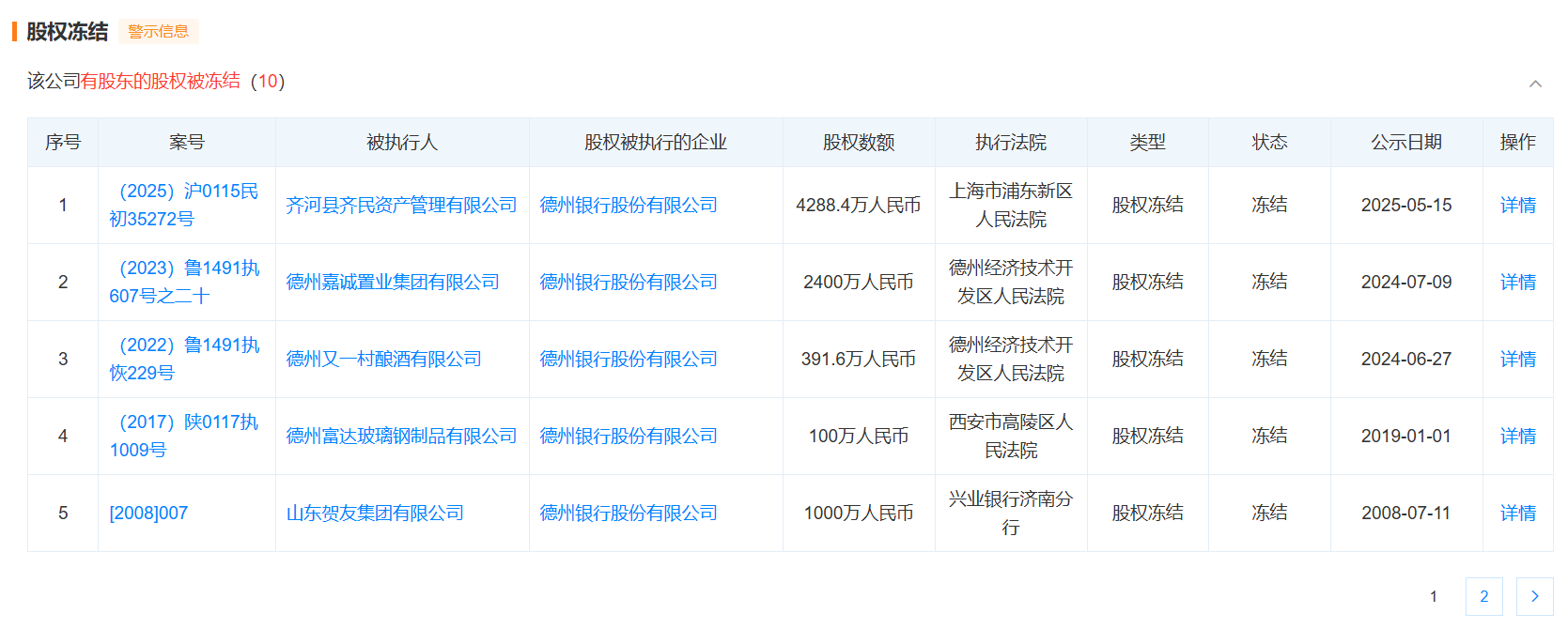
Task: Open 山东贺友集团有限公司 company link
Action: 375,513
